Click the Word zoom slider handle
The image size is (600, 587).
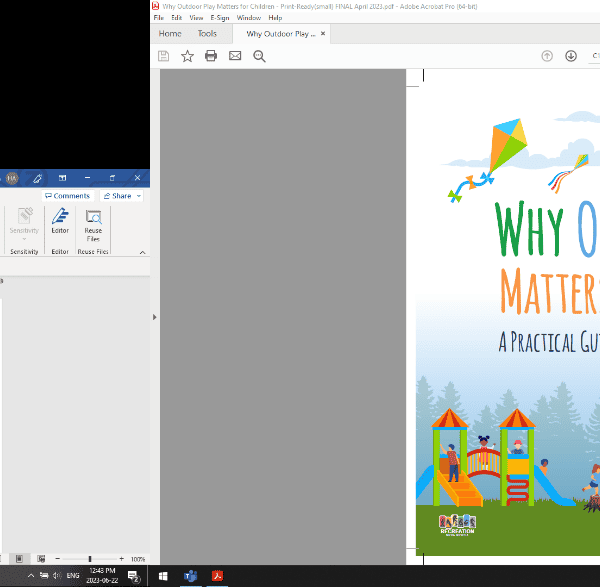coord(90,559)
